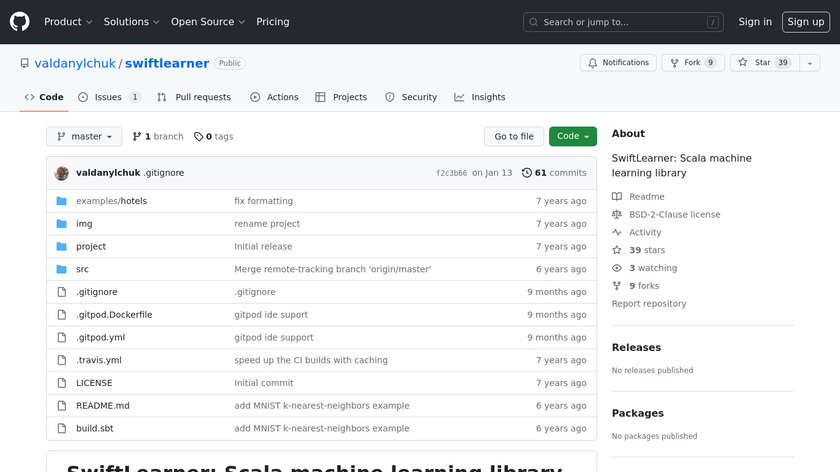Screen dimensions: 840x472
Task: Open commit hash f2c3b66
Action: pyautogui.click(x=452, y=173)
